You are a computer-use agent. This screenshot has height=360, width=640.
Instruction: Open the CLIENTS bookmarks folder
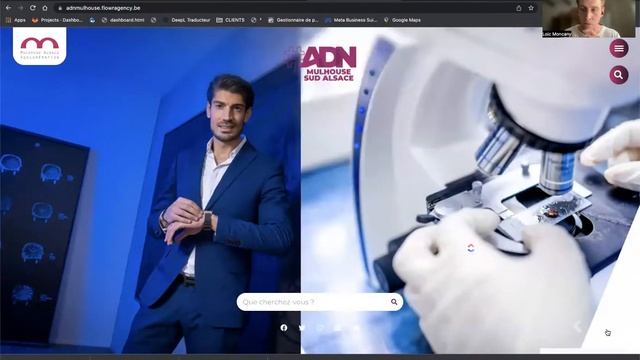pyautogui.click(x=230, y=20)
